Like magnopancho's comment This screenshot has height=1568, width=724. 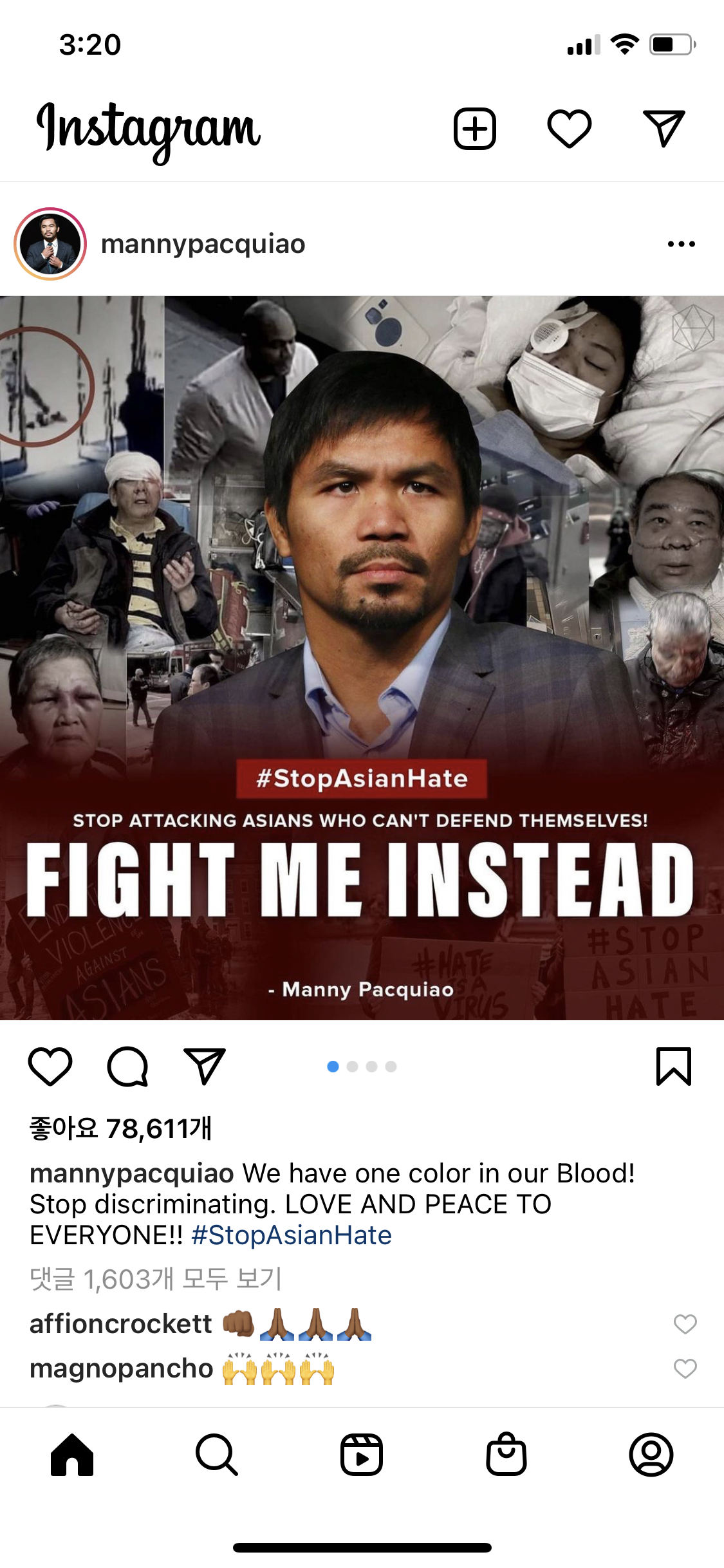click(685, 1368)
